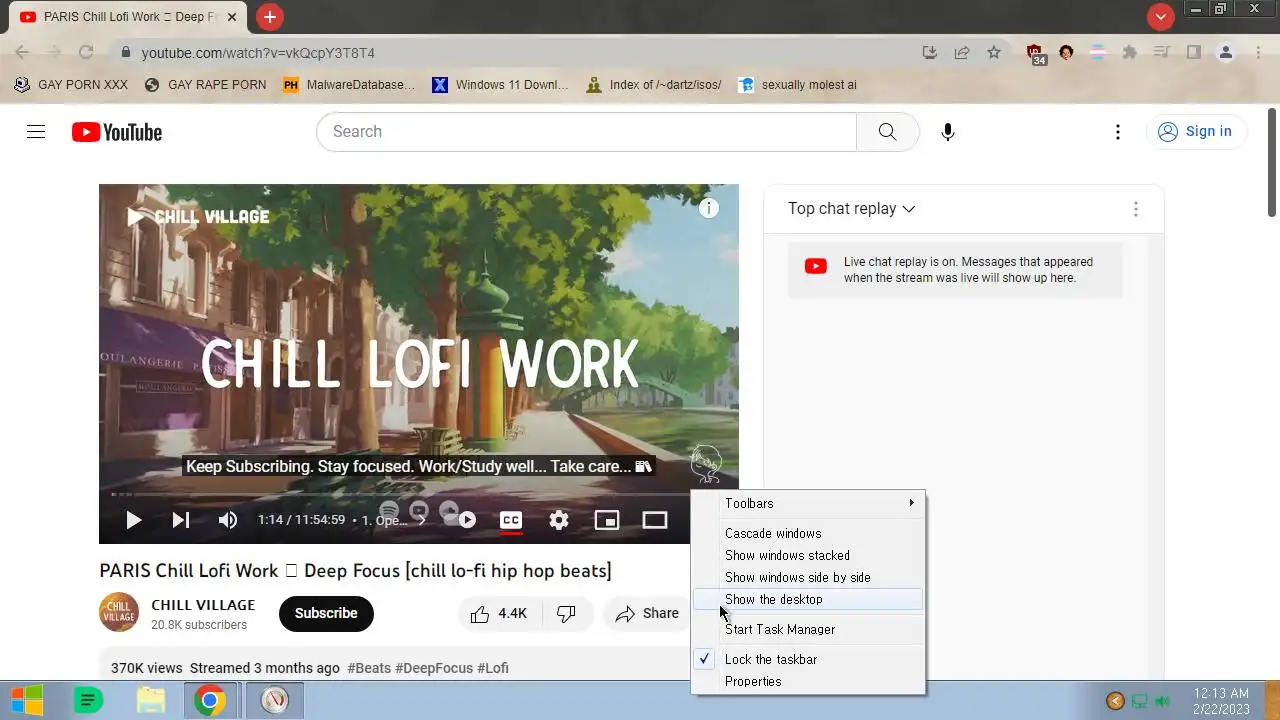Open Chrome media controls icon
The height and width of the screenshot is (720, 1280).
point(1162,52)
